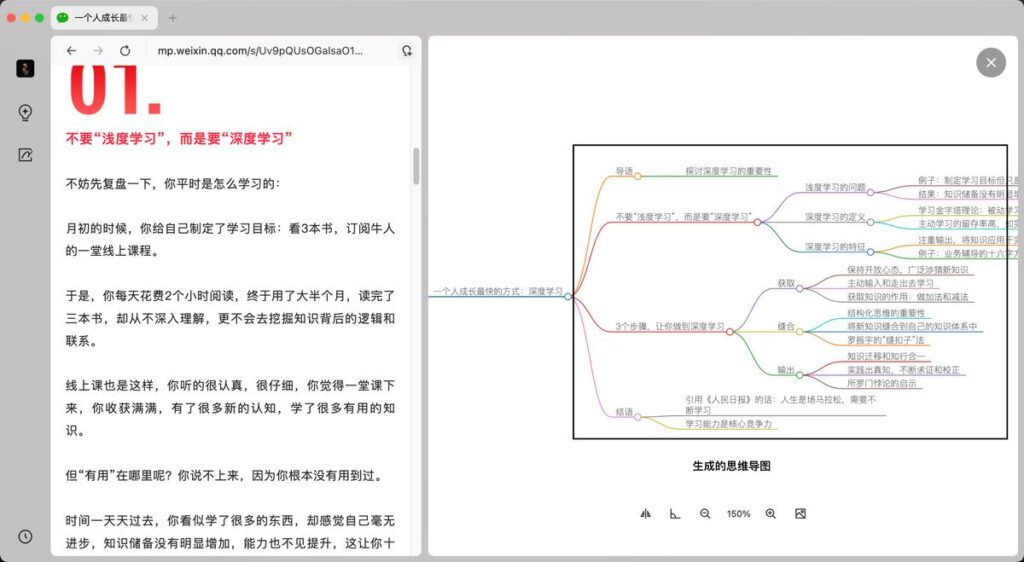Image resolution: width=1024 pixels, height=562 pixels.
Task: Click the save image icon
Action: click(801, 513)
